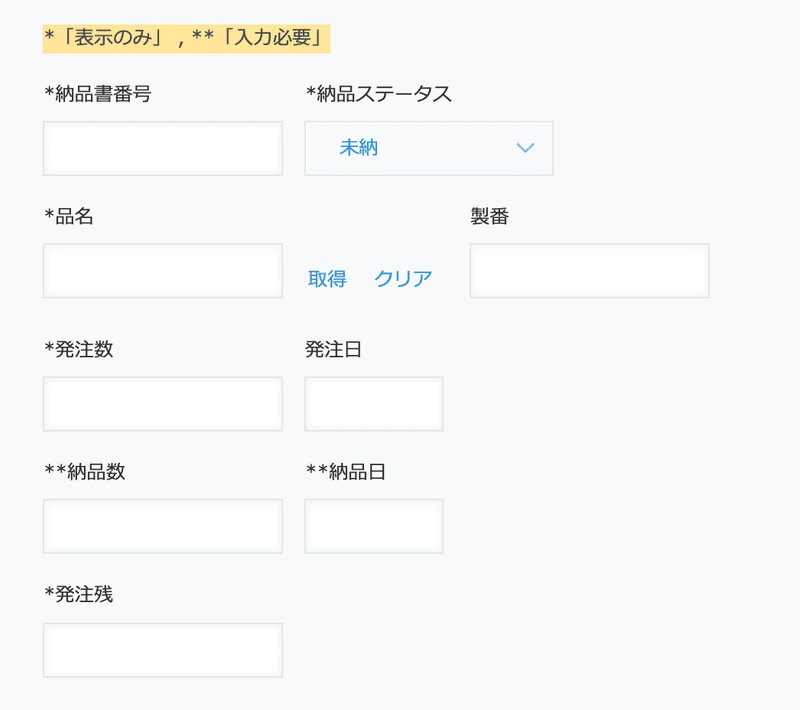The height and width of the screenshot is (710, 800).
Task: Click the 納品数 required input box
Action: coord(162,526)
